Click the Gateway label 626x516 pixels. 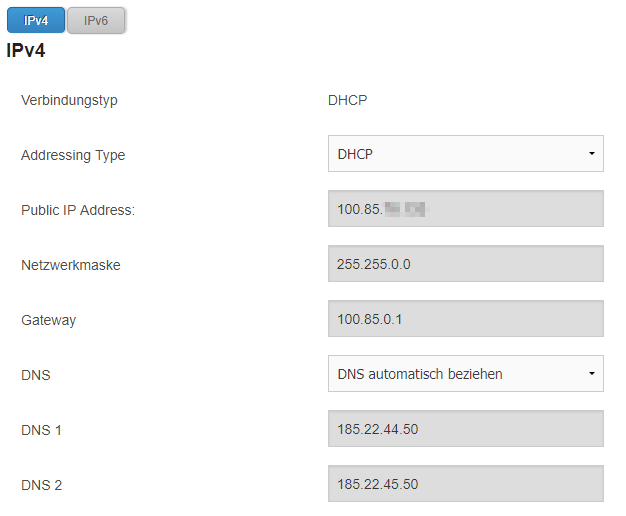[48, 320]
